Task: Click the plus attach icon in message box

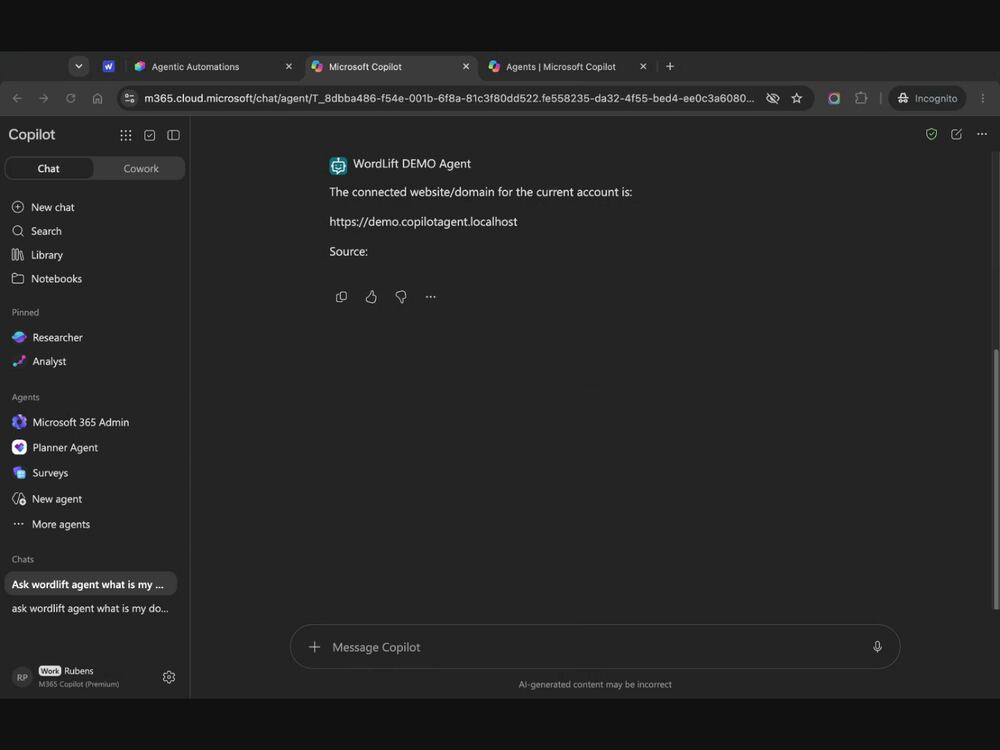Action: (x=314, y=647)
